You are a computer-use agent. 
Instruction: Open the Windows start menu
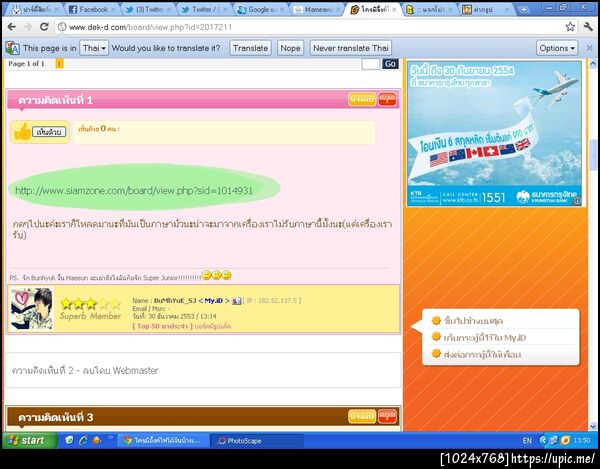[x=30, y=440]
